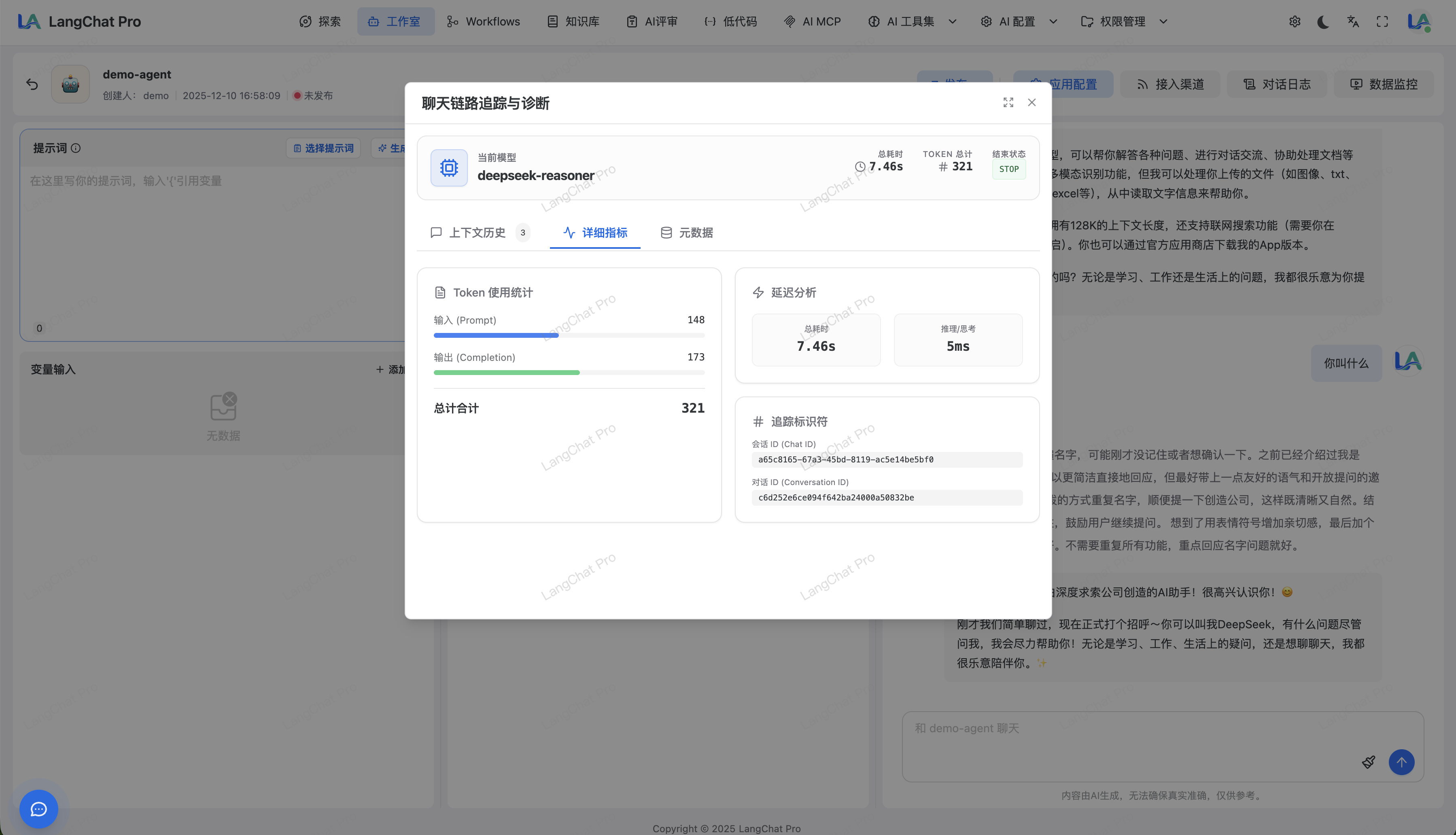Viewport: 1456px width, 835px height.
Task: Click the 对话日志 button
Action: tap(1276, 84)
